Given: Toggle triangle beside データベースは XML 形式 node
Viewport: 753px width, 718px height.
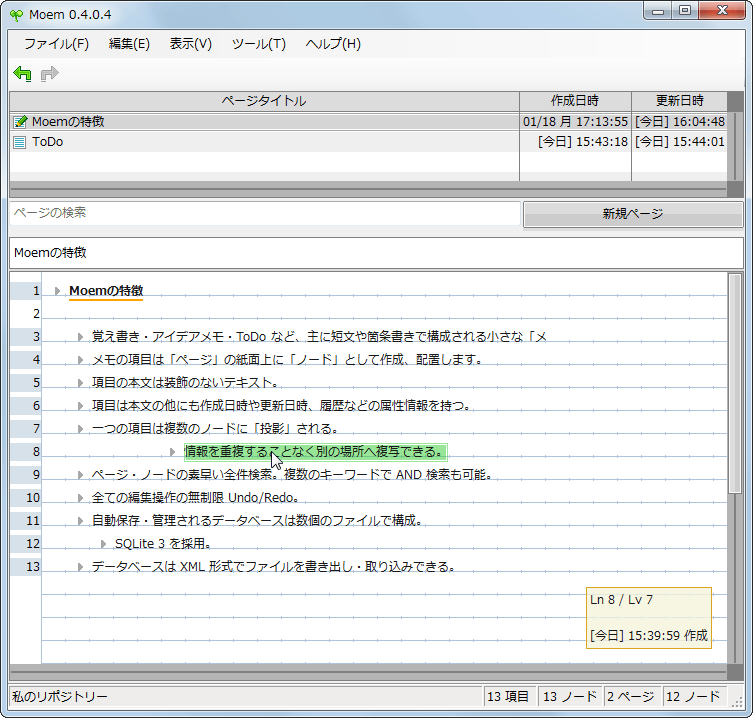Looking at the screenshot, I should [x=81, y=567].
